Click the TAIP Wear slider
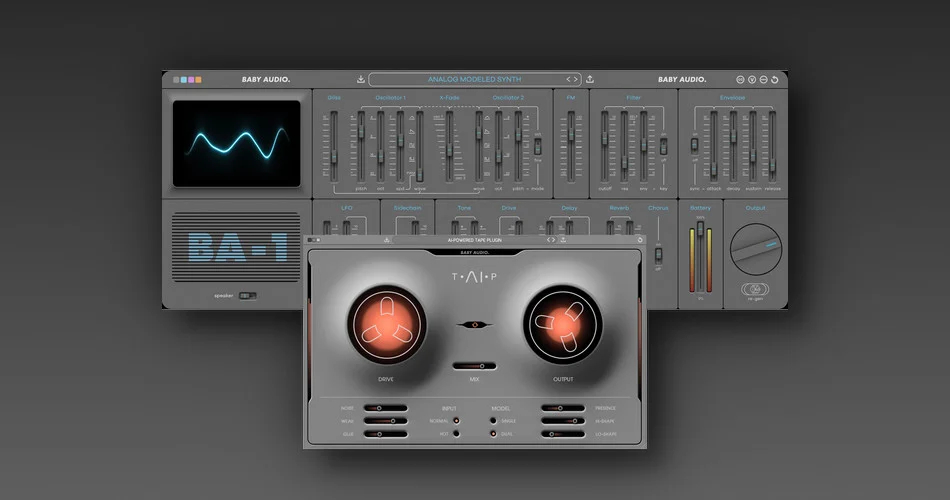The image size is (950, 500). 386,421
